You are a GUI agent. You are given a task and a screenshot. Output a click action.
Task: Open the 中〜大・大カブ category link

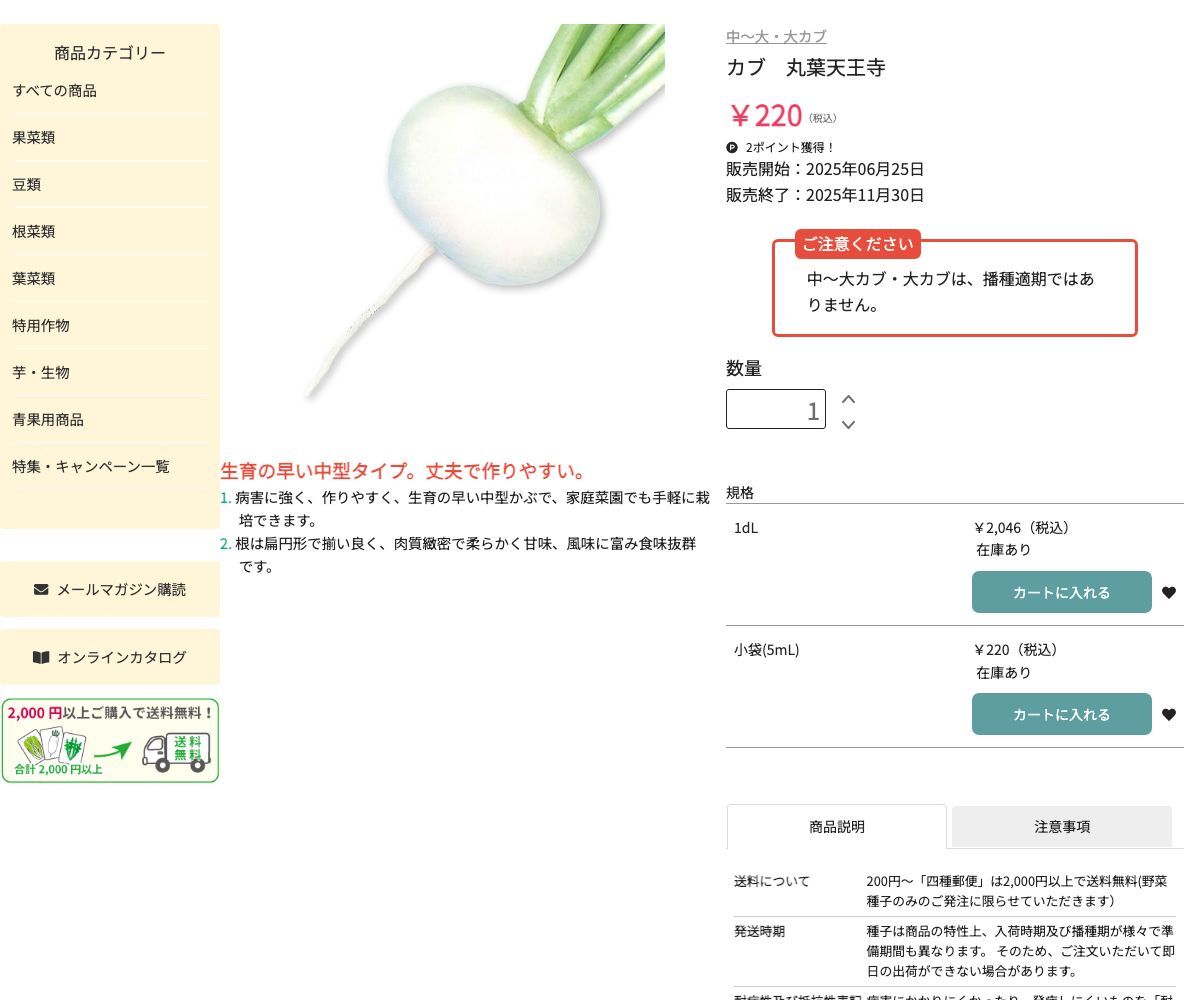[x=776, y=37]
